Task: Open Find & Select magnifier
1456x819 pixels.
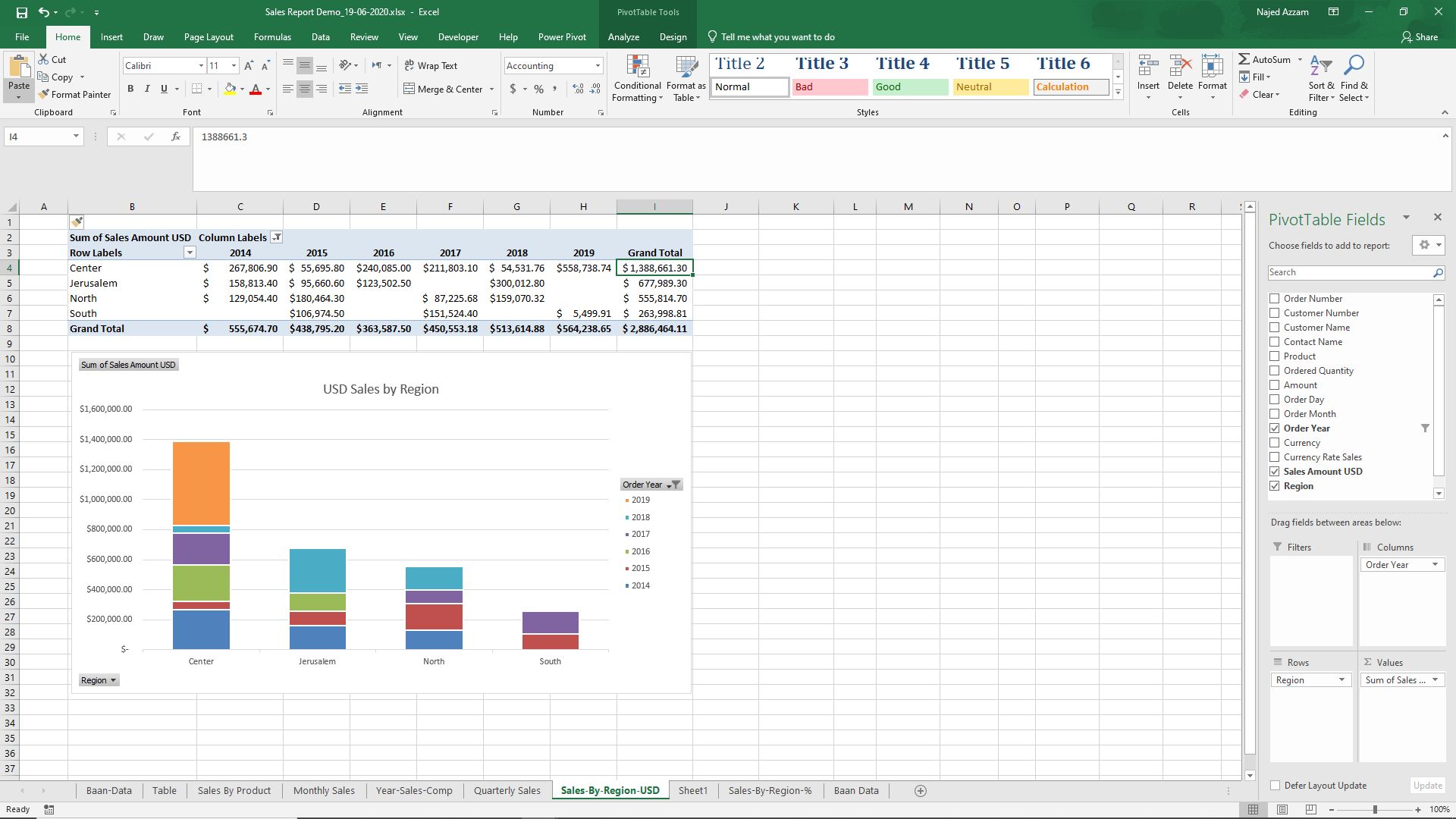Action: tap(1354, 78)
